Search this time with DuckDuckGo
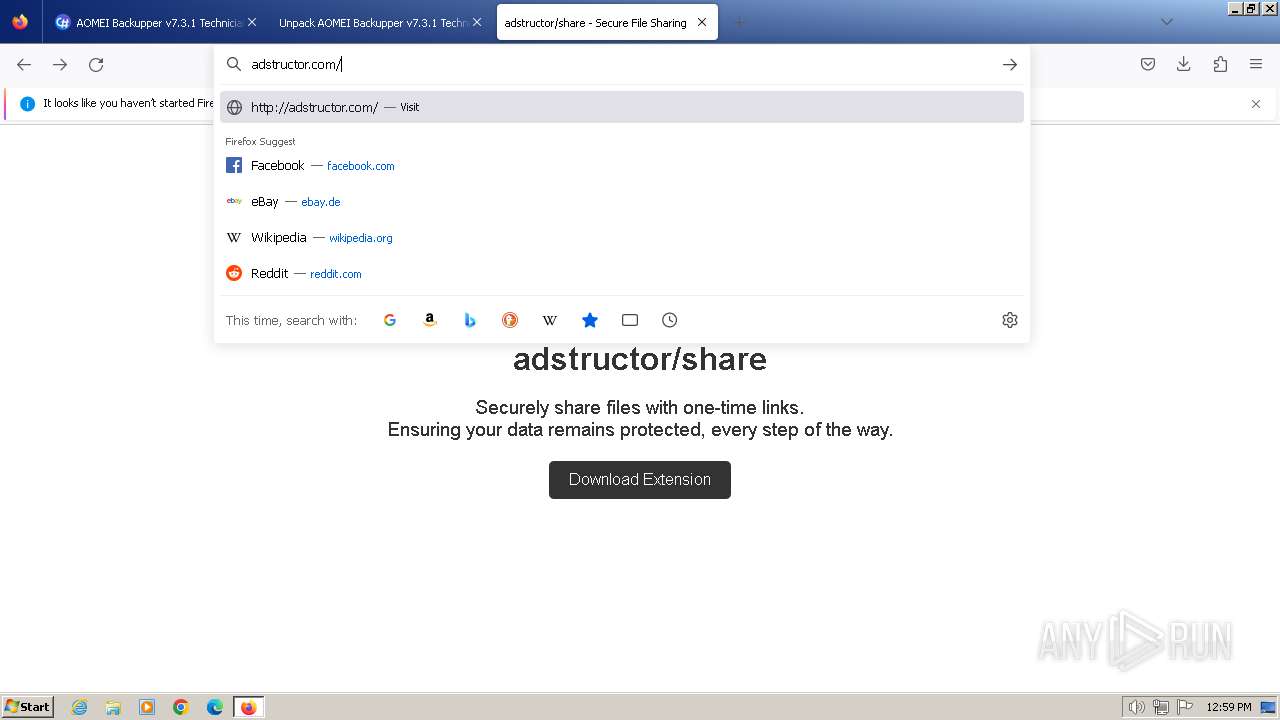Image resolution: width=1280 pixels, height=720 pixels. point(510,320)
